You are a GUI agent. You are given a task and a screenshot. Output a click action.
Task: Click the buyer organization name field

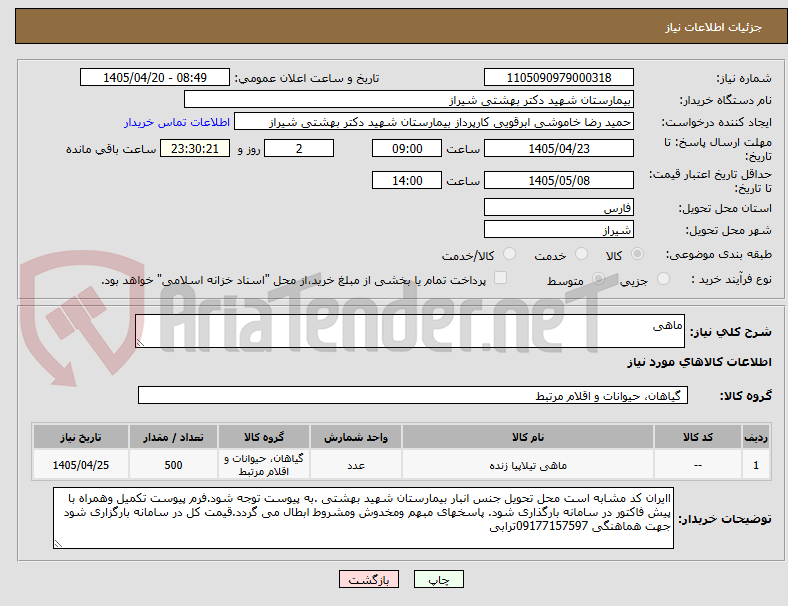pyautogui.click(x=409, y=99)
